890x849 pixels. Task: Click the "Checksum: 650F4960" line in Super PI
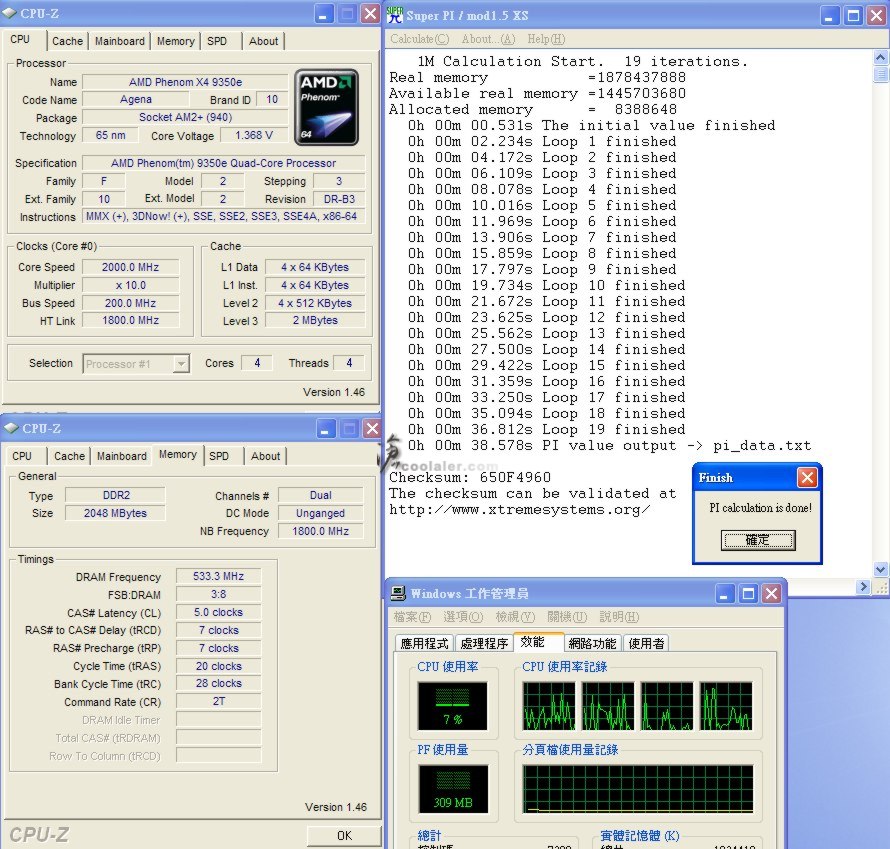click(470, 477)
